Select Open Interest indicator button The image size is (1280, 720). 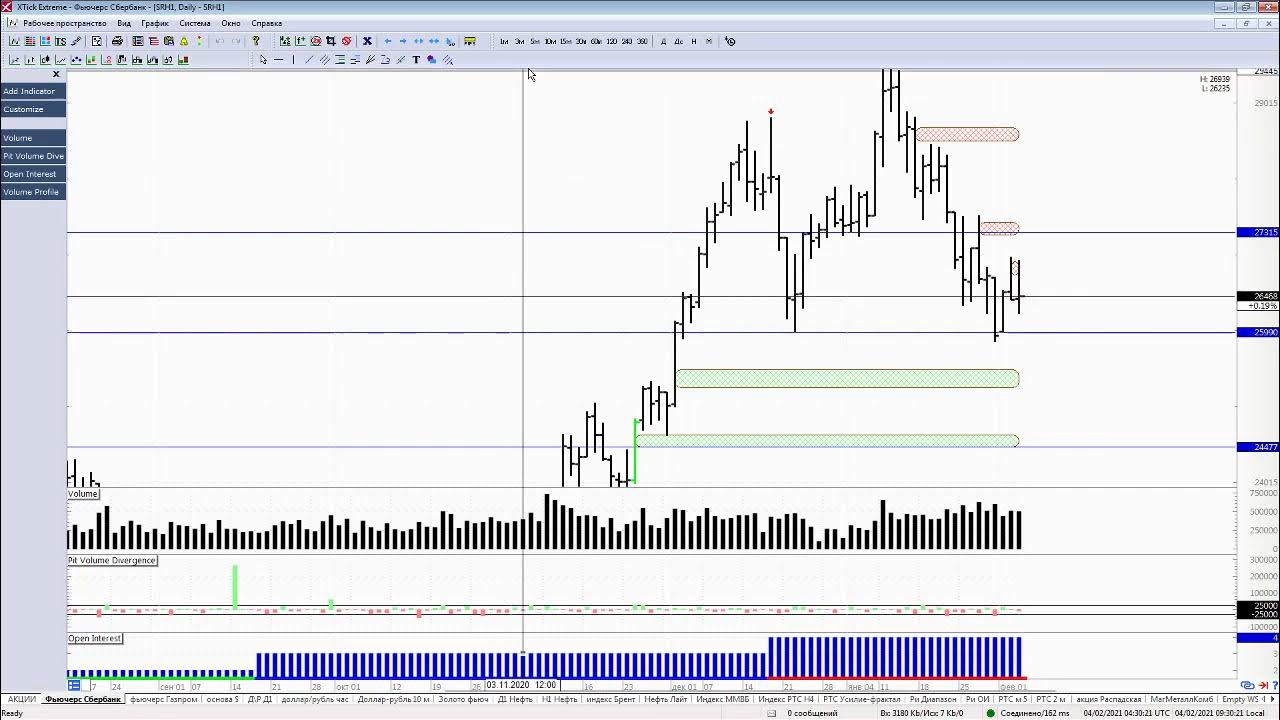coord(33,174)
